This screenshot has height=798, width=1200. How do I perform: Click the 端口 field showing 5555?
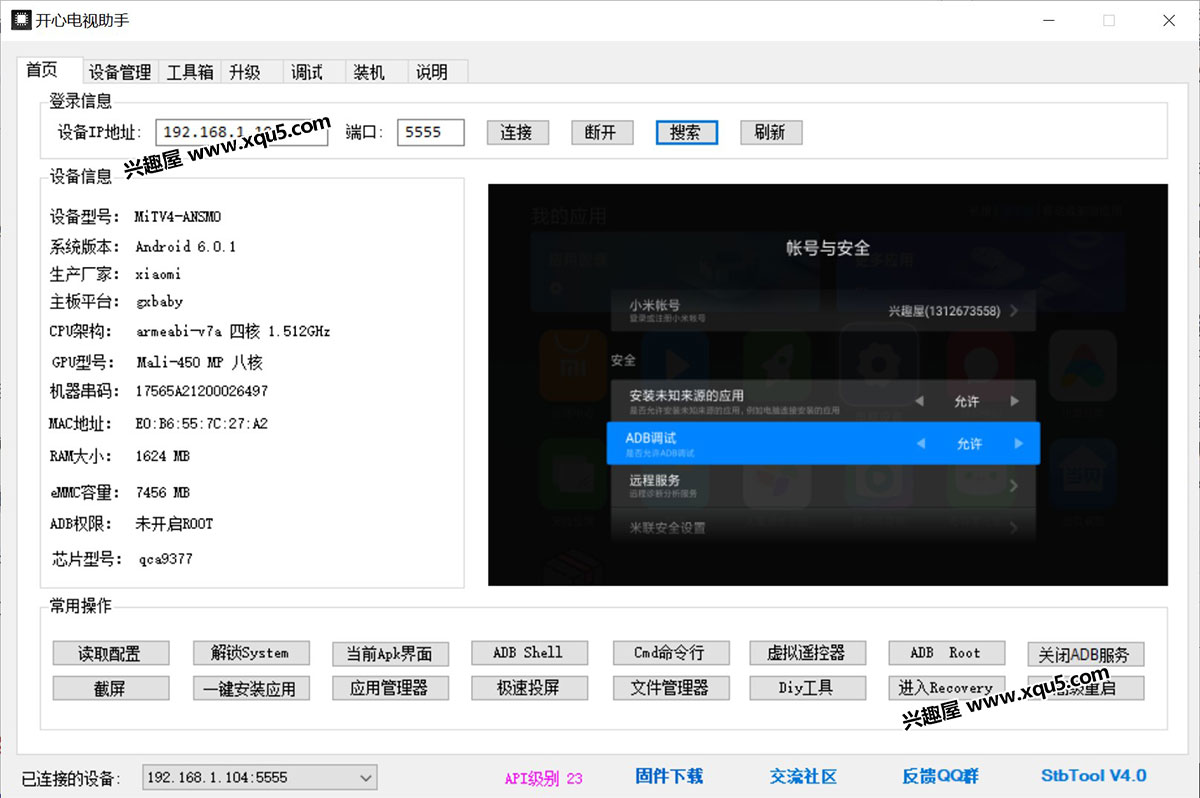click(431, 132)
